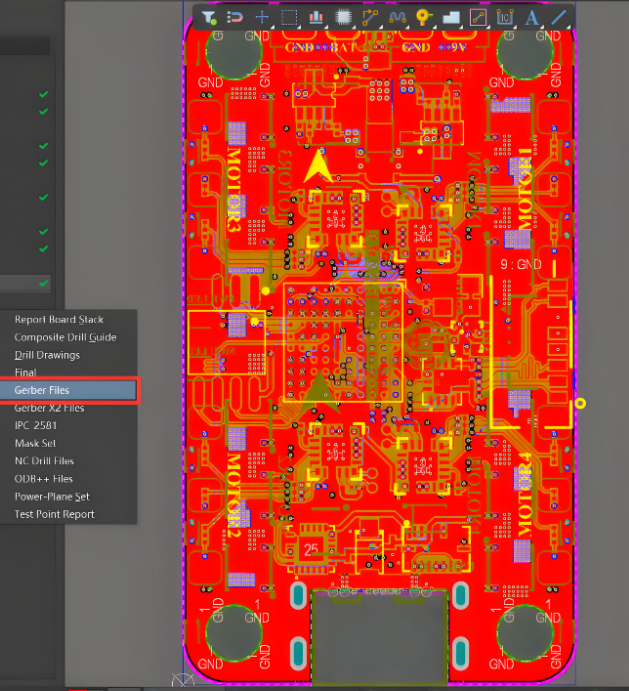Open ODB++ Files from the menu
The width and height of the screenshot is (629, 691).
(x=43, y=479)
